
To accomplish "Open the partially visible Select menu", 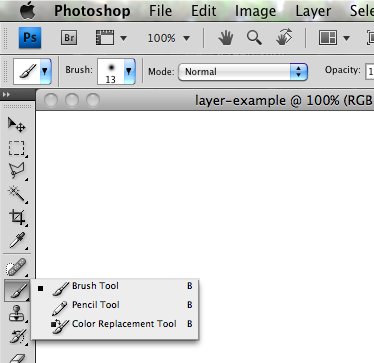I will click(x=362, y=11).
